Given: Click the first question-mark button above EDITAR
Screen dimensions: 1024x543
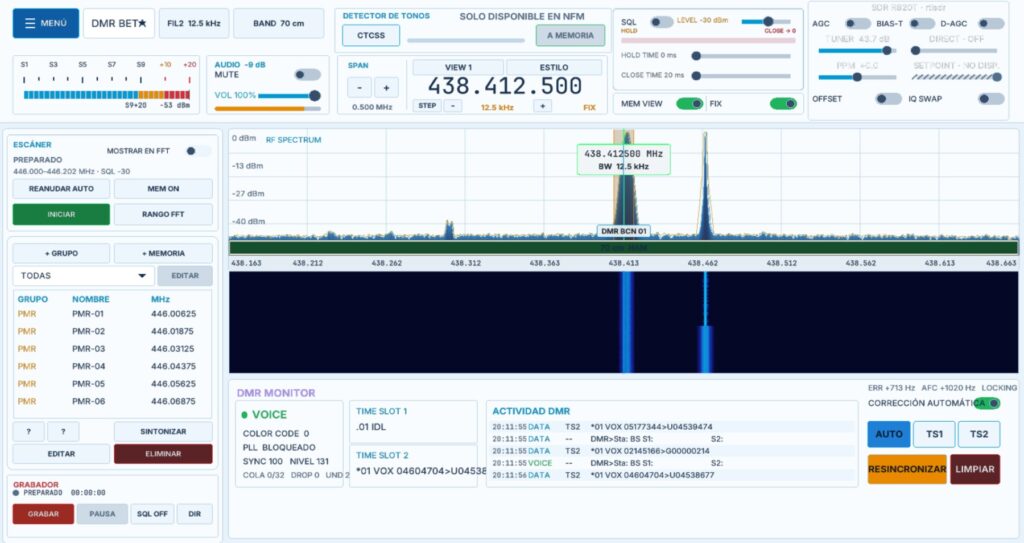Looking at the screenshot, I should point(29,432).
